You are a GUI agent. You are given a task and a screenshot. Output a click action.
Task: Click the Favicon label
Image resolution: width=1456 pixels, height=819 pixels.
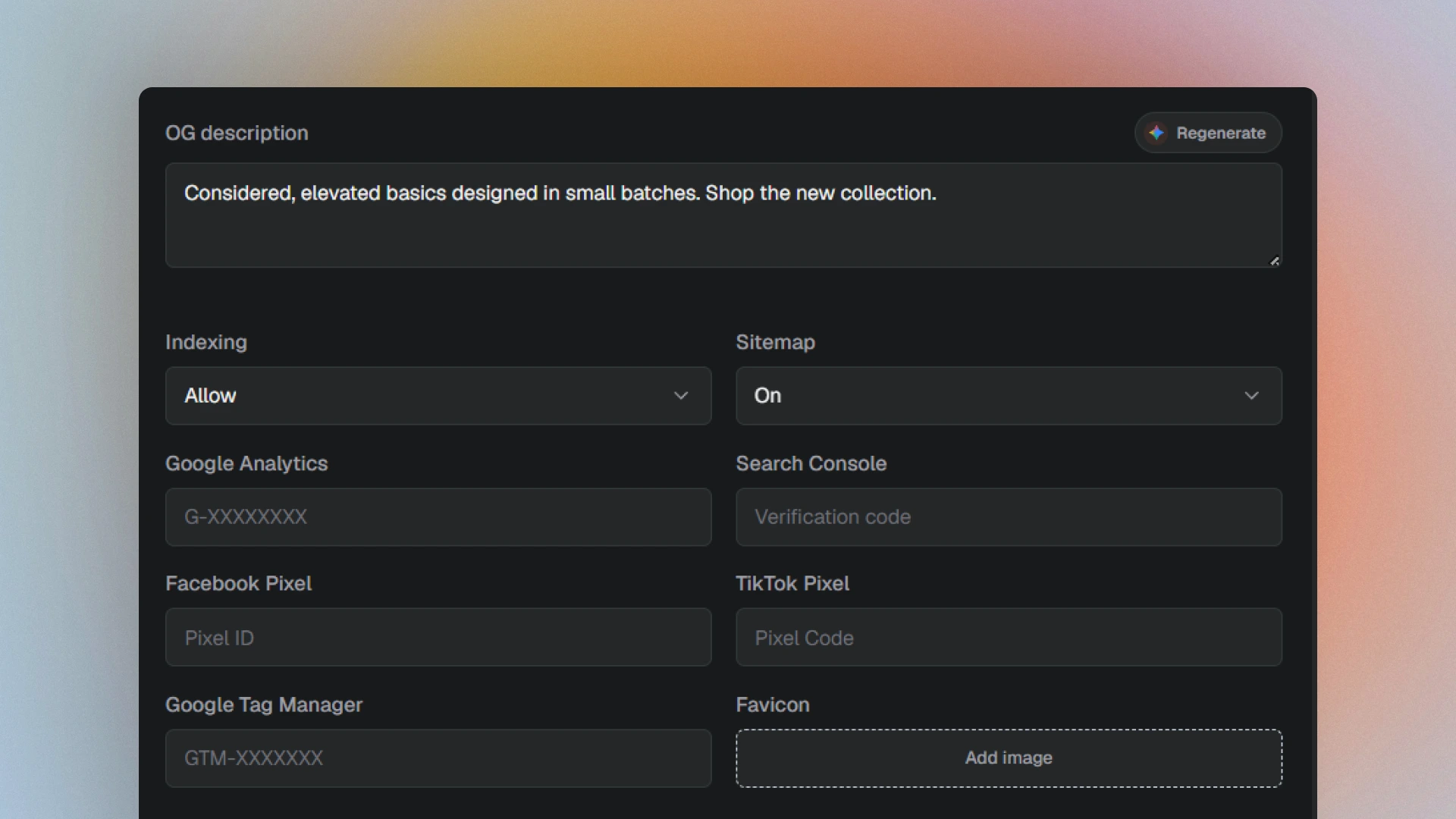(x=773, y=704)
